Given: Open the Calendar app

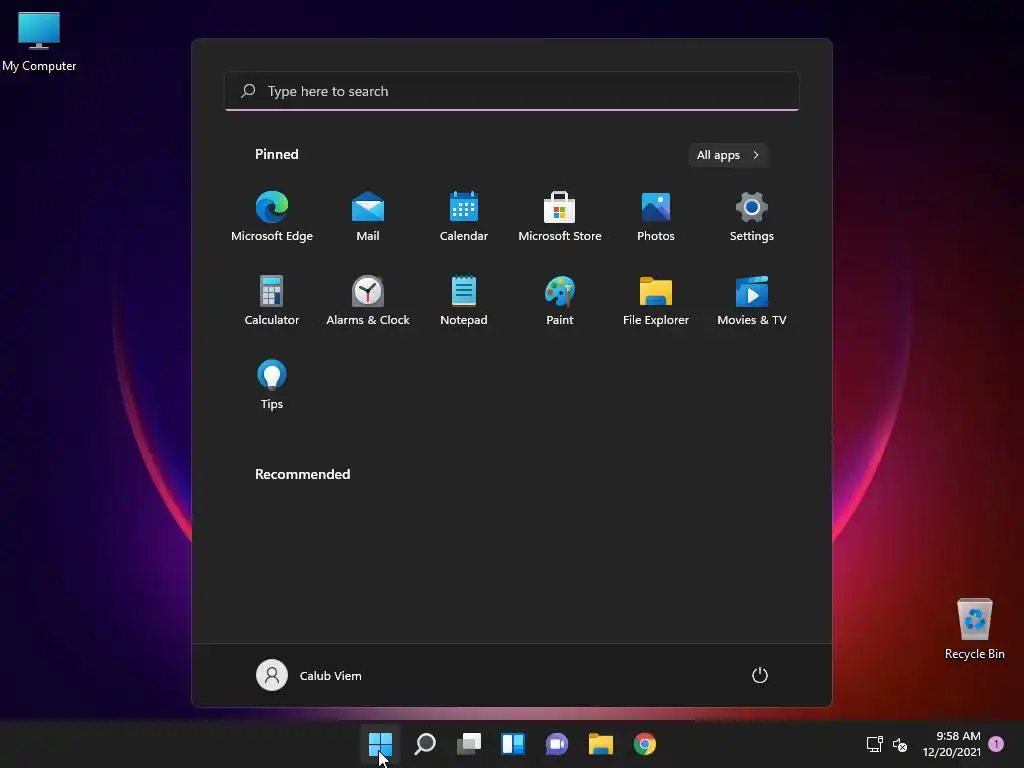Looking at the screenshot, I should tap(464, 216).
